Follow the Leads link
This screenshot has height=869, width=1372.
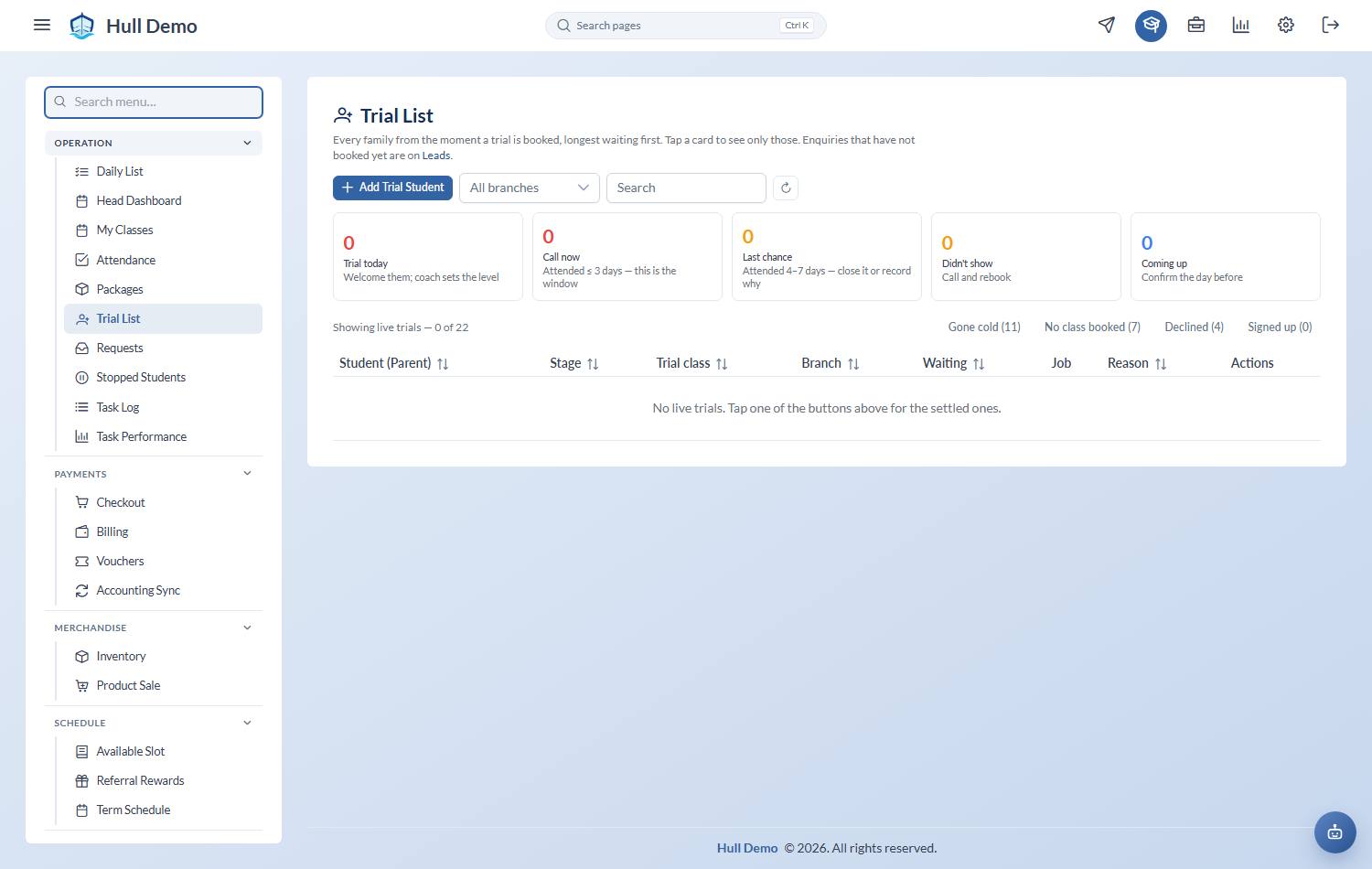[435, 156]
